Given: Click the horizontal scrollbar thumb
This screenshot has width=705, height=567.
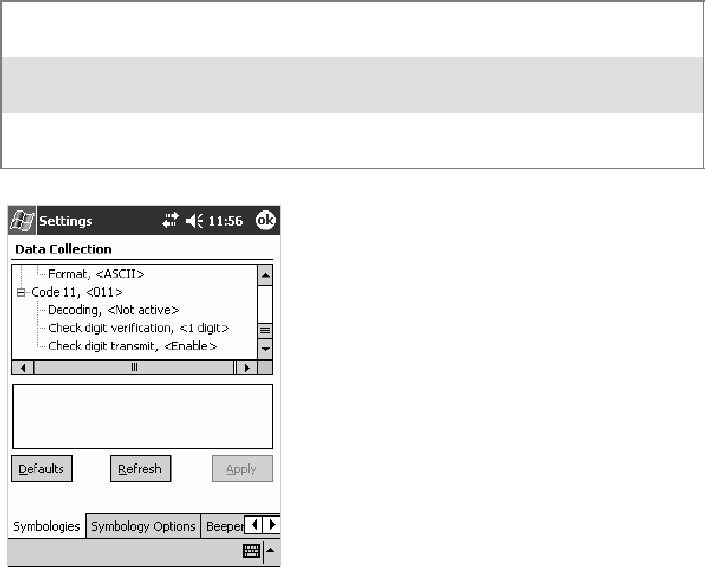Looking at the screenshot, I should coord(134,368).
